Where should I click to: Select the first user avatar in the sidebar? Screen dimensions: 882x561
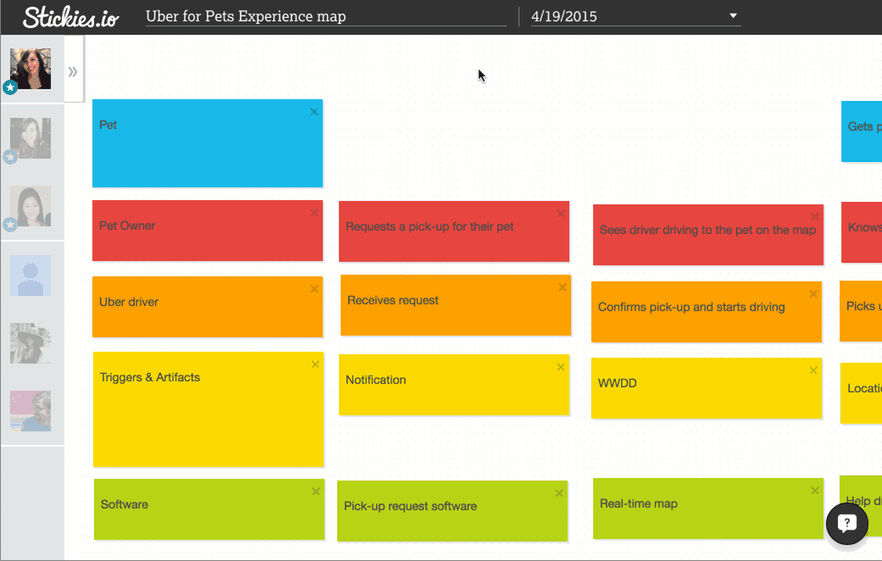(x=30, y=68)
